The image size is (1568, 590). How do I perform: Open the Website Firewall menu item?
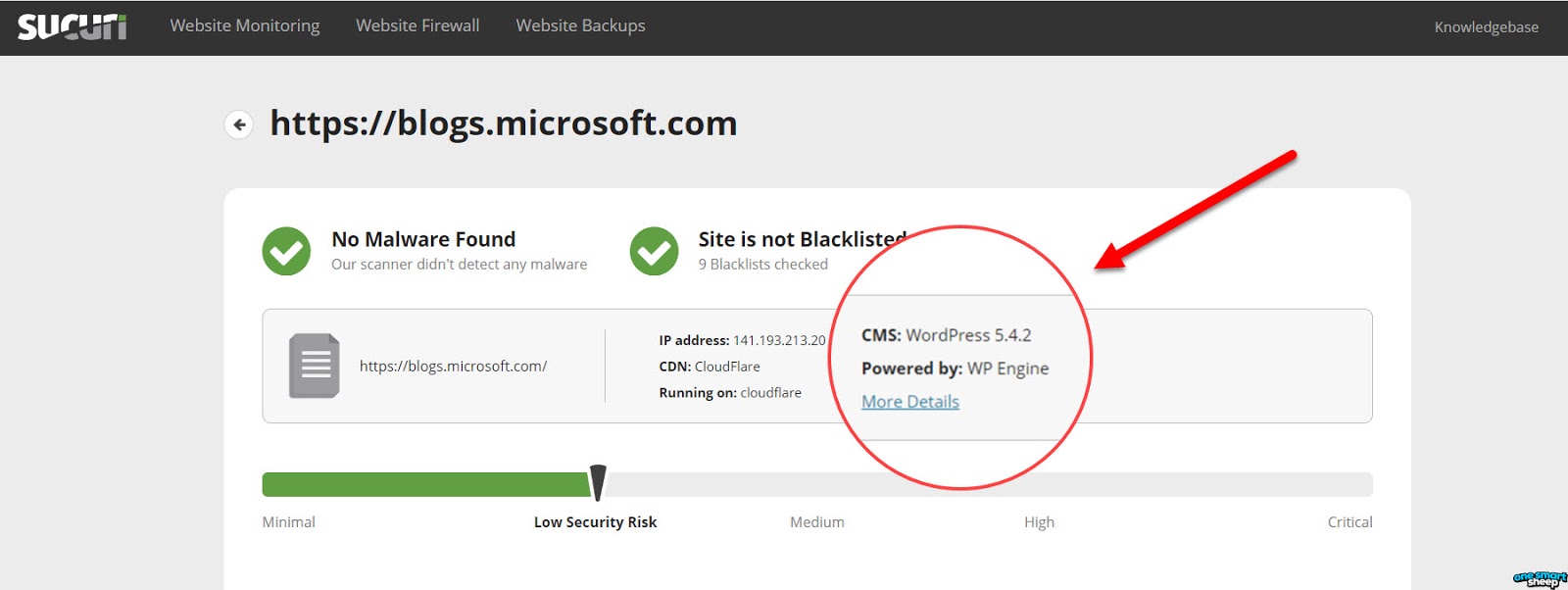417,25
